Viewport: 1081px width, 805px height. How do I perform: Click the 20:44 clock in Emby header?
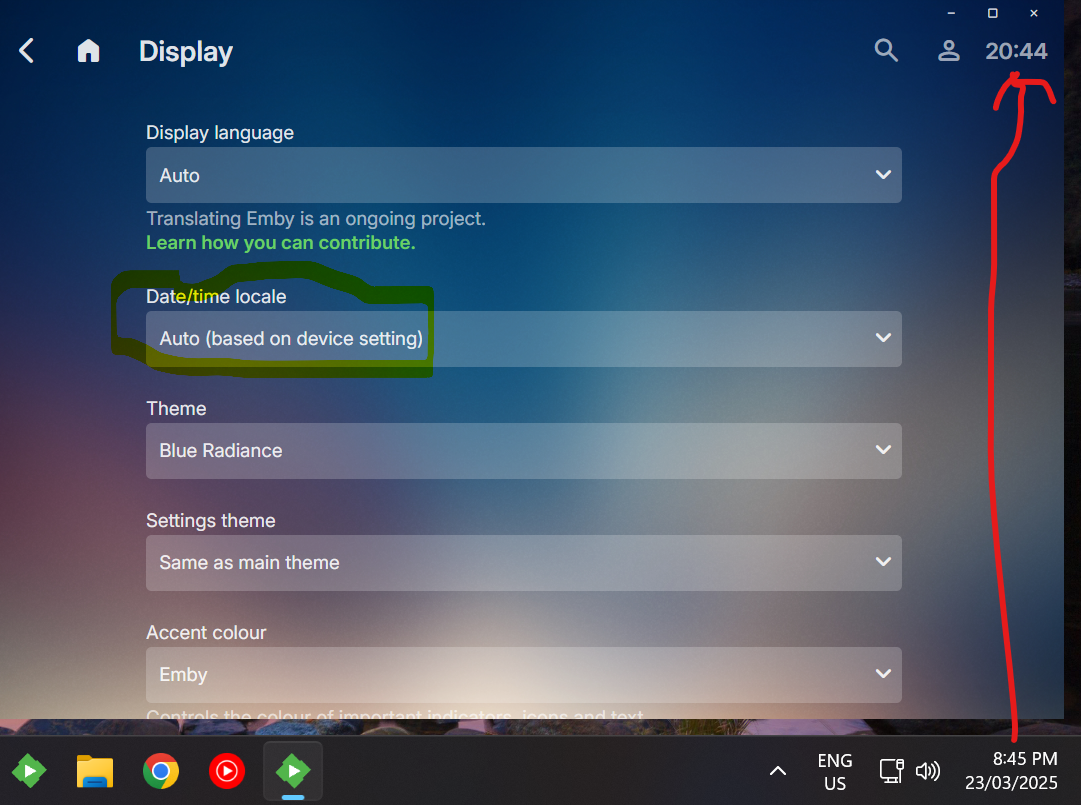coord(1016,51)
